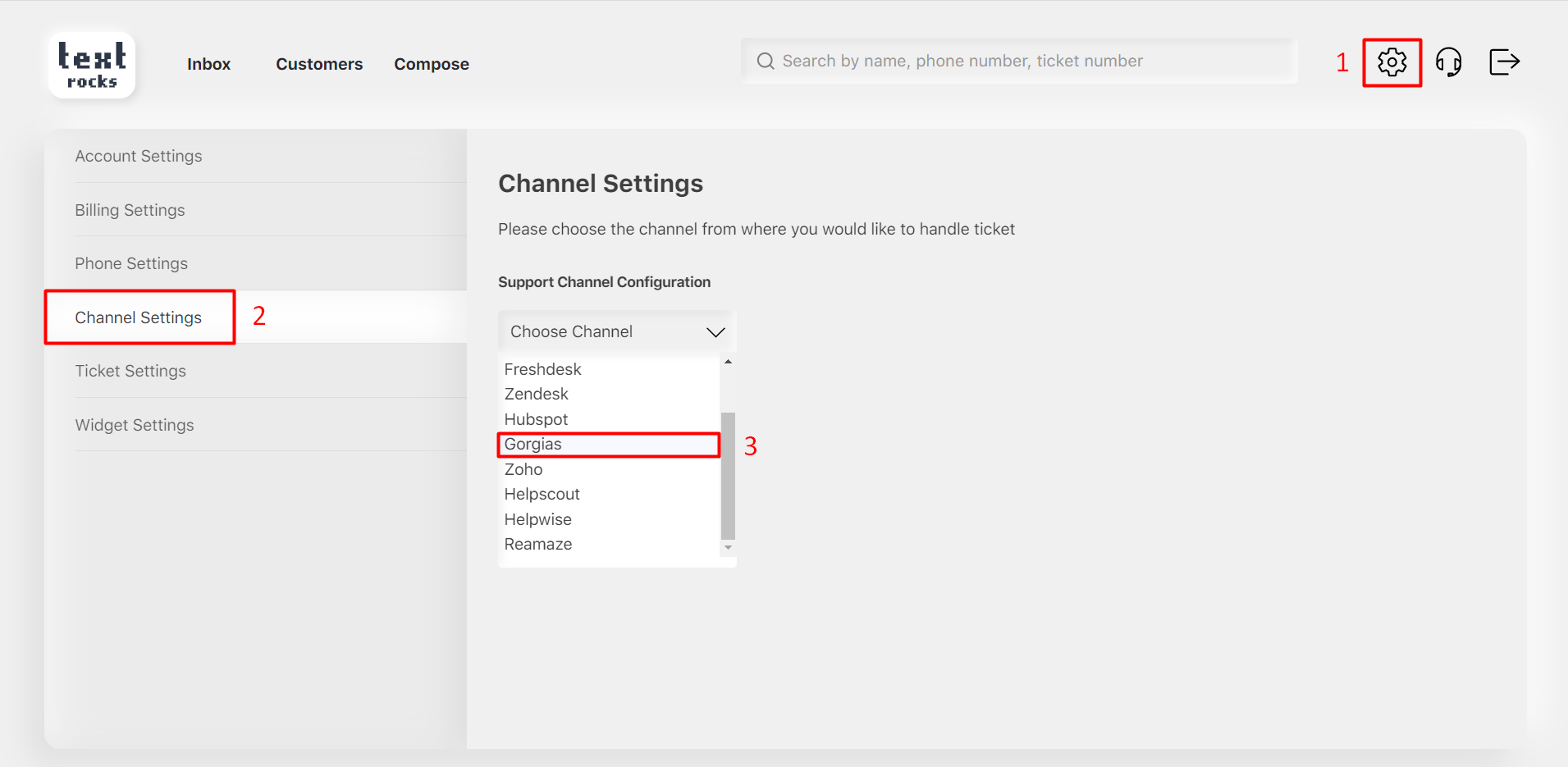Go to Ticket Settings
Viewport: 1568px width, 767px height.
click(130, 371)
